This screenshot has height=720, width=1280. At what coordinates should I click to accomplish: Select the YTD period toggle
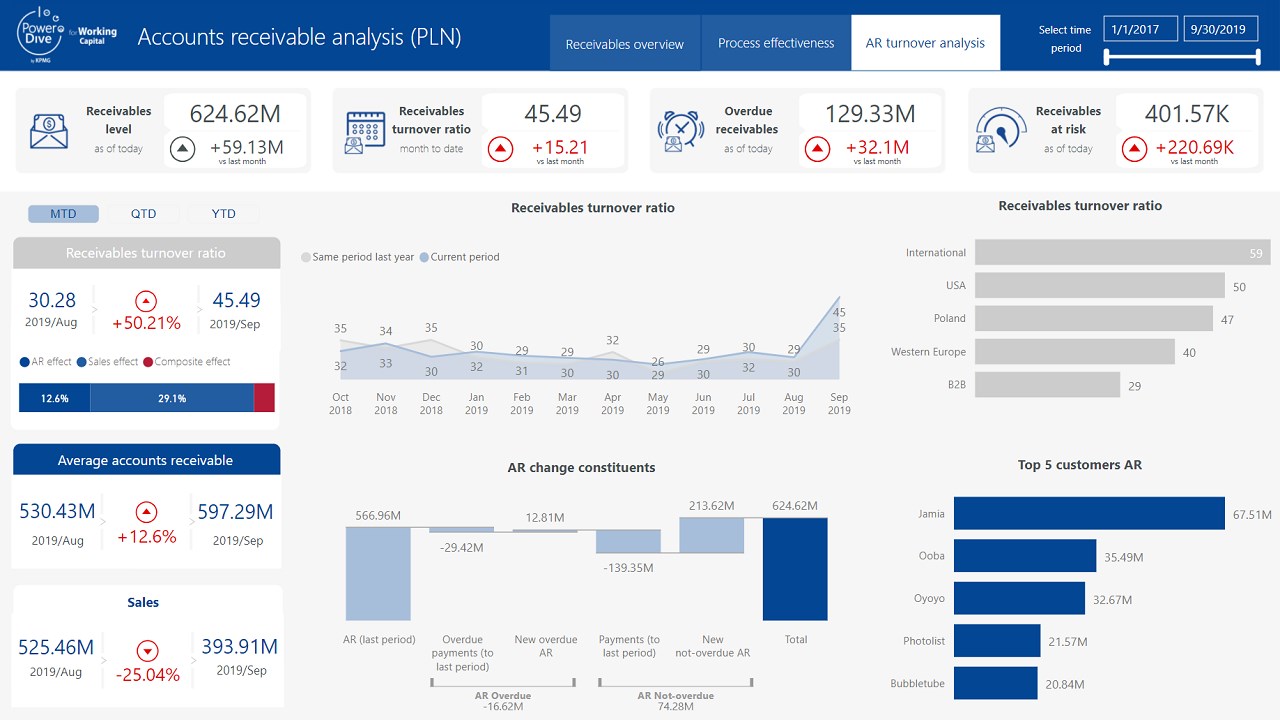pos(224,214)
